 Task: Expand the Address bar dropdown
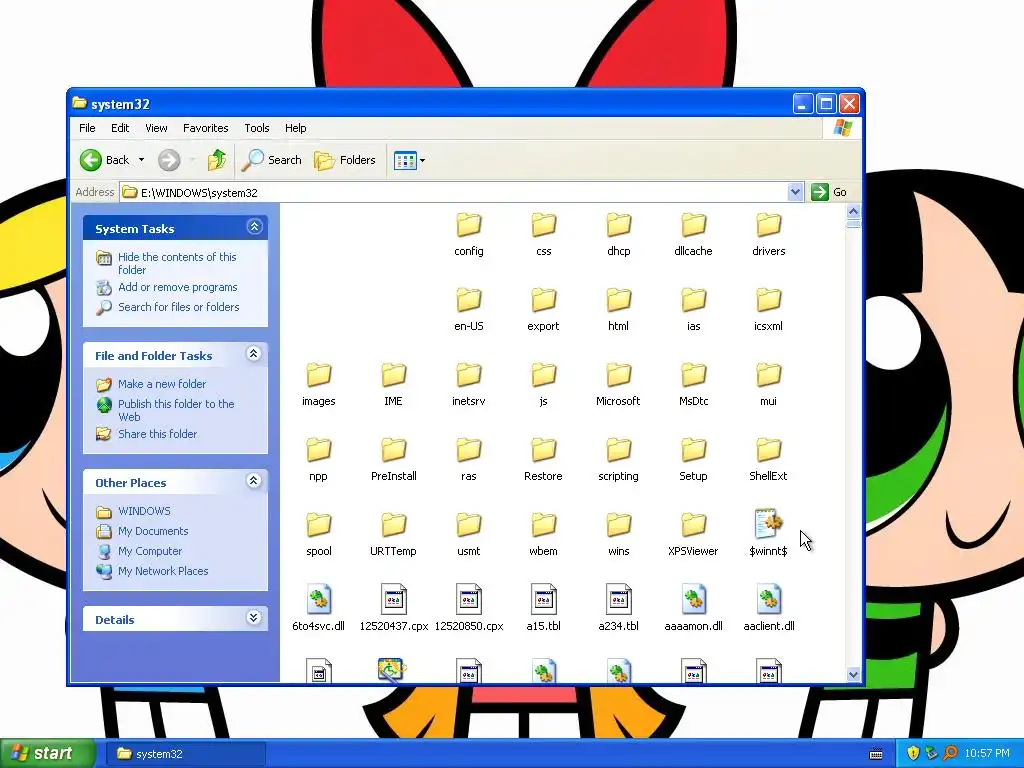coord(795,192)
